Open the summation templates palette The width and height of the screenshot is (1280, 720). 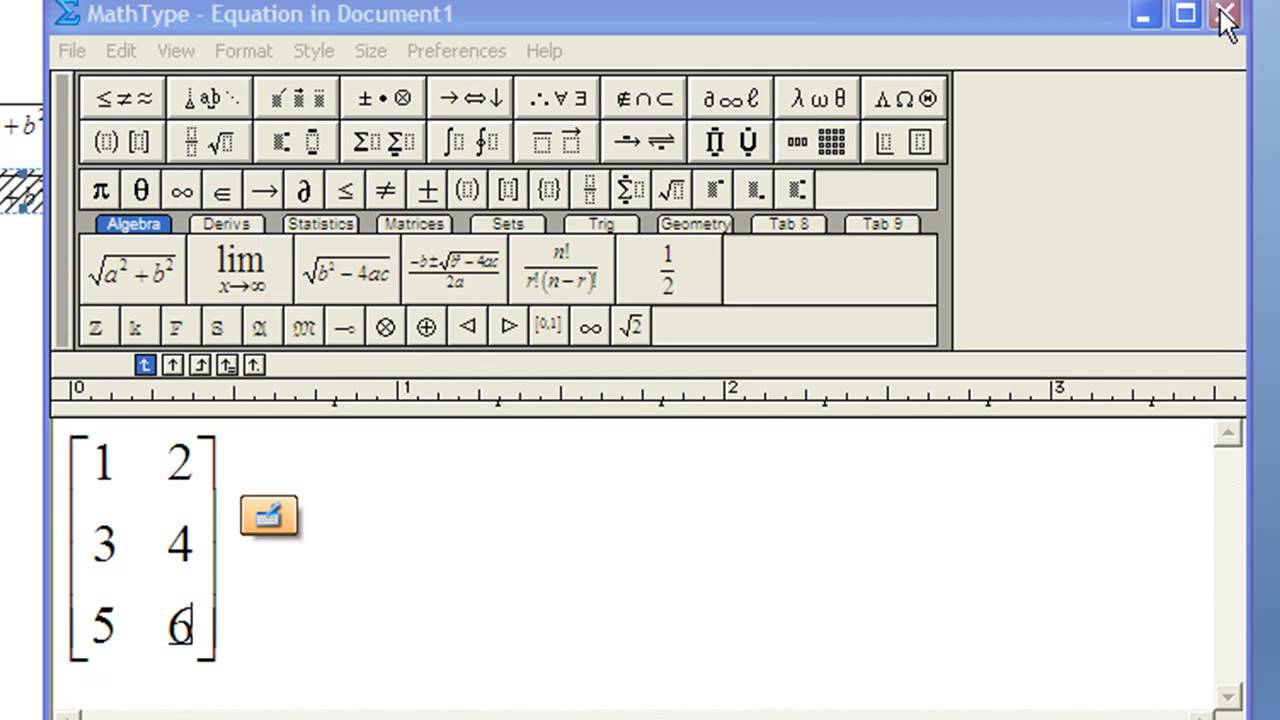coord(384,142)
